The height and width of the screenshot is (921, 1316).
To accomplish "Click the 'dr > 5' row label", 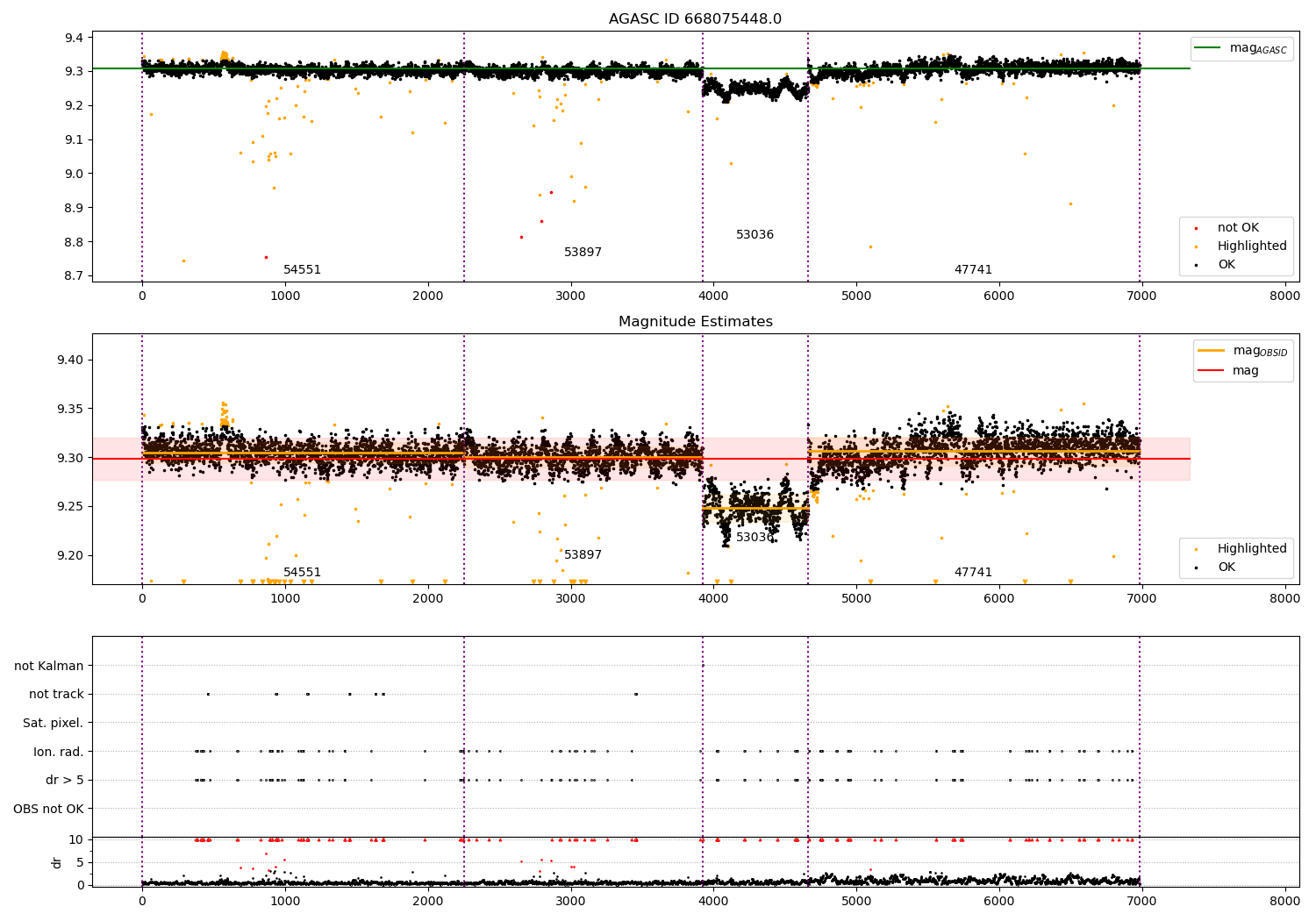I will click(x=65, y=781).
